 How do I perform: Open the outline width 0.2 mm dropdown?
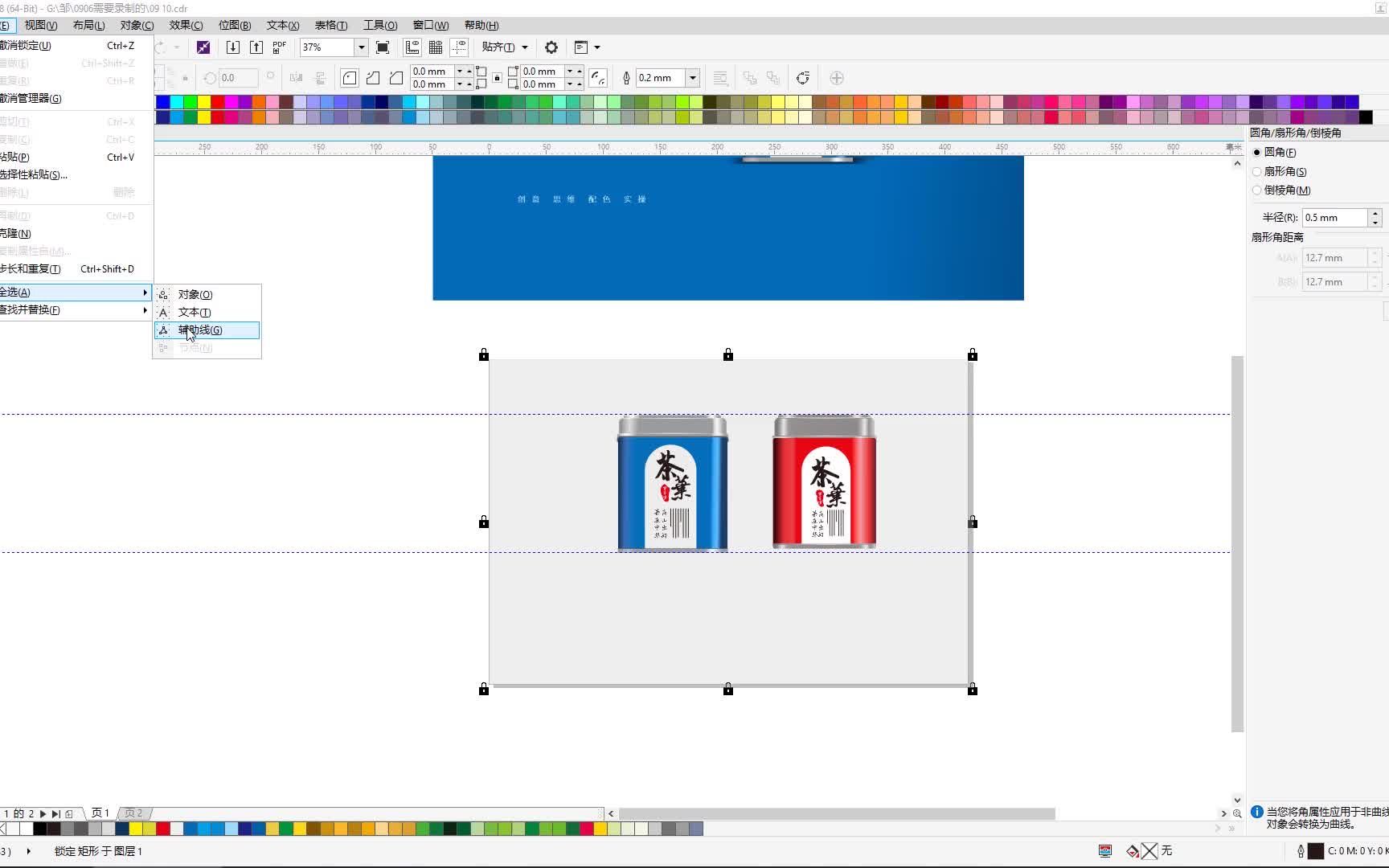692,78
